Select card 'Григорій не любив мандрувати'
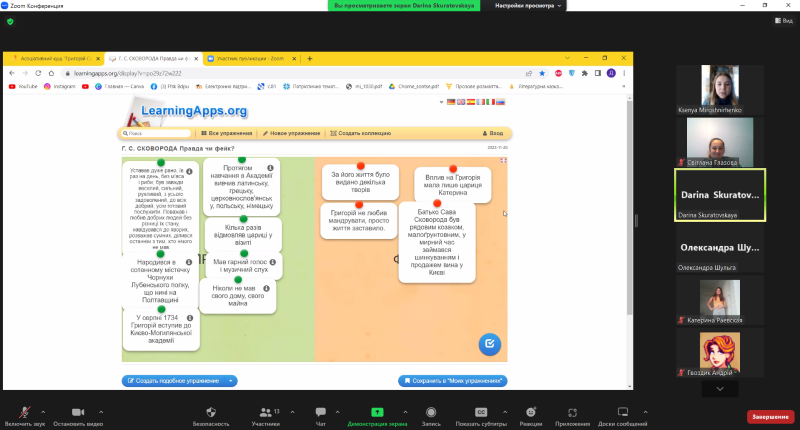Screen dimensions: 800x430 (x=359, y=220)
